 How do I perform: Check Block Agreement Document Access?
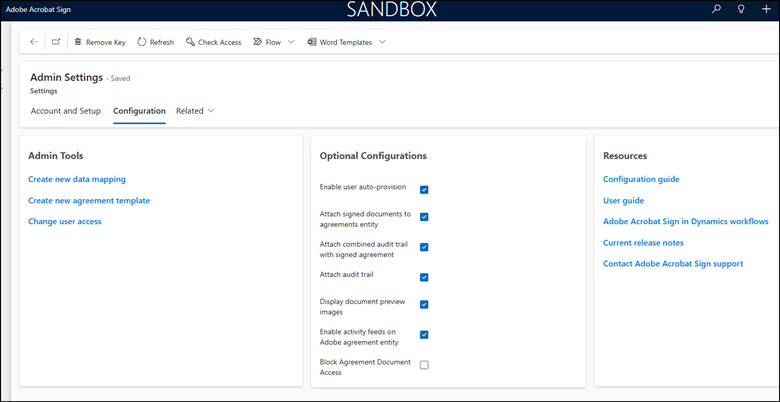tap(424, 365)
